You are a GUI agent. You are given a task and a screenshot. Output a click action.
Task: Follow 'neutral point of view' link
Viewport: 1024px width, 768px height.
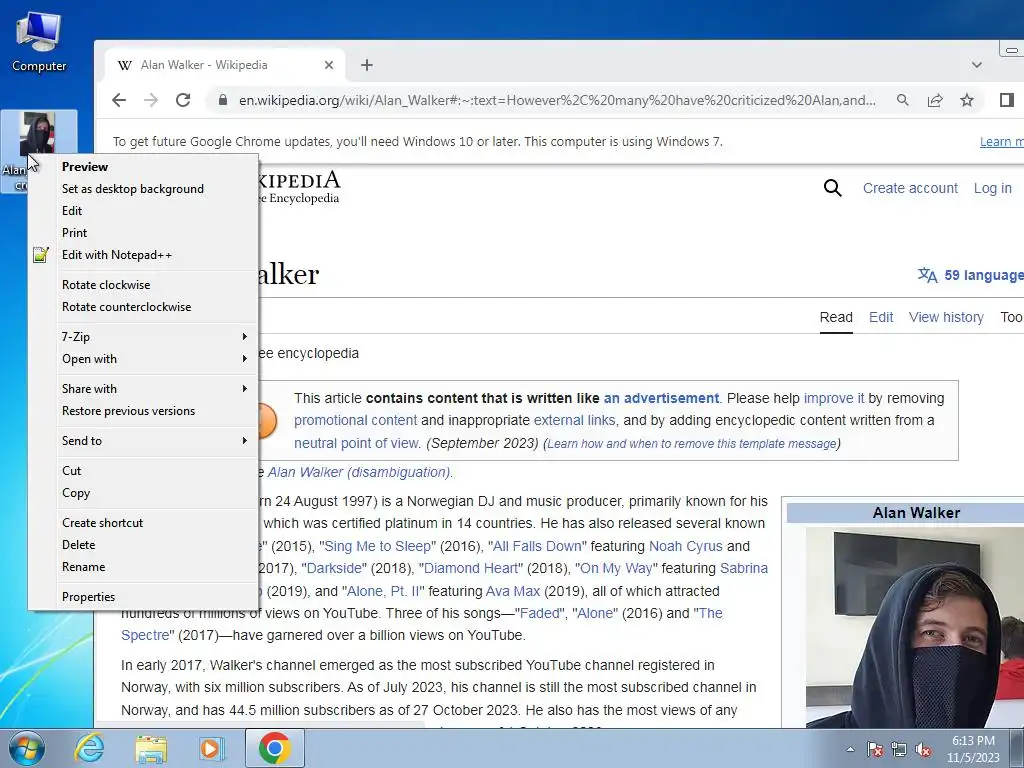pos(356,443)
